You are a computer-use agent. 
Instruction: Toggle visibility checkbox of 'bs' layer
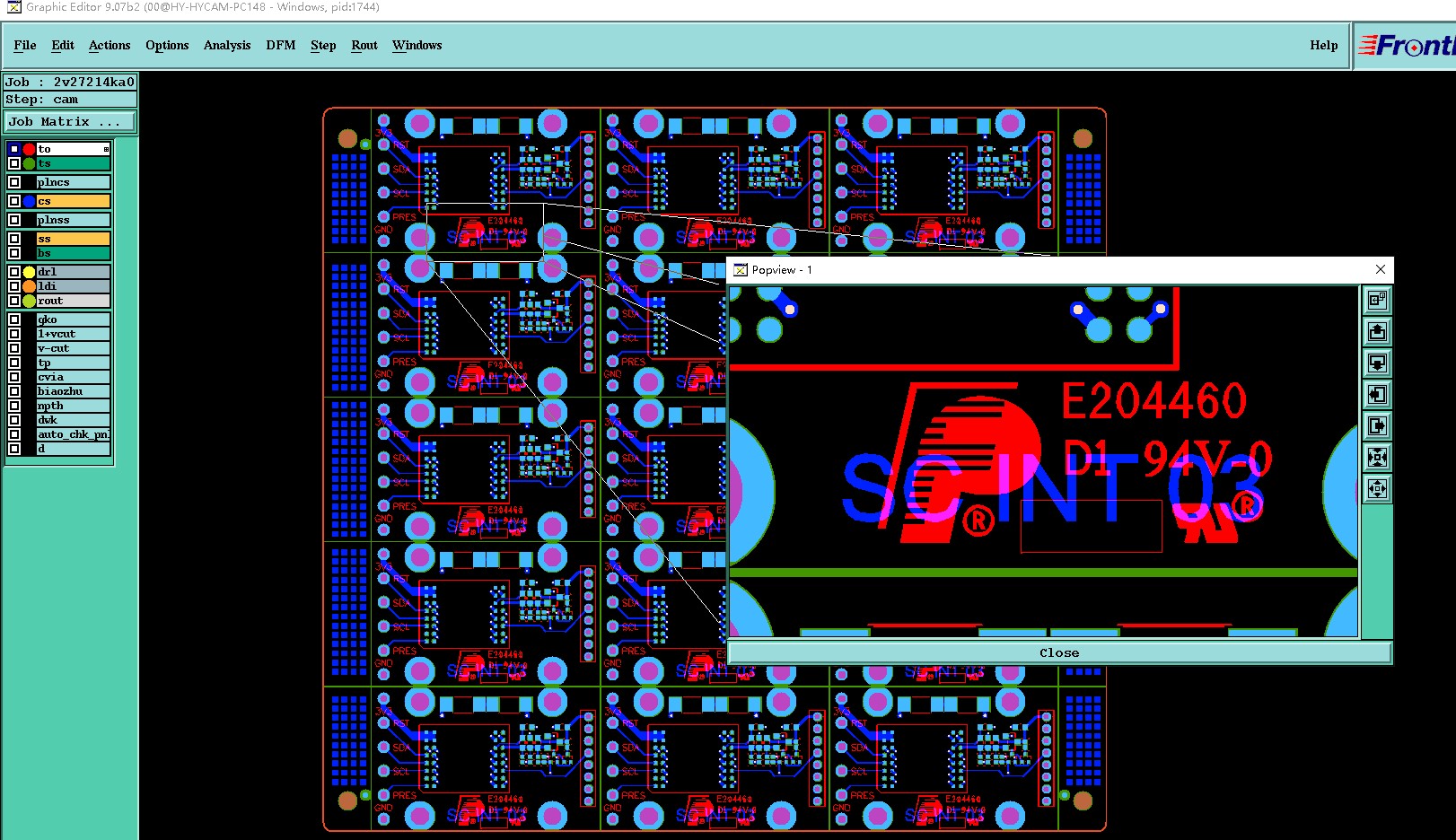[x=14, y=253]
